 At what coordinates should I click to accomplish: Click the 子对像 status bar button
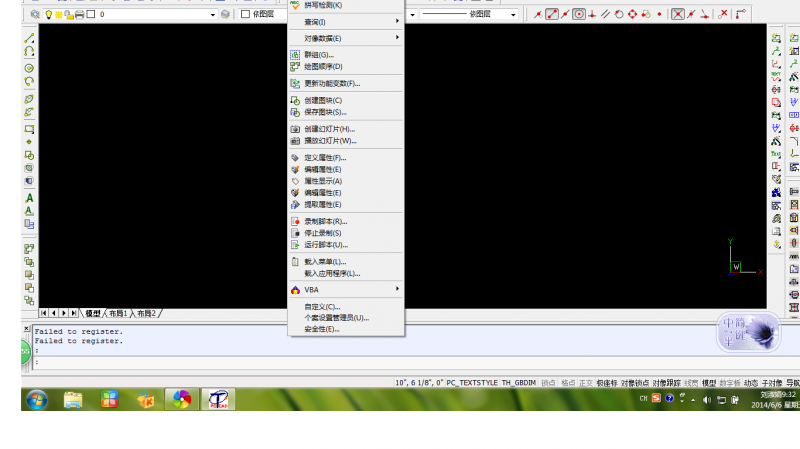tap(772, 383)
